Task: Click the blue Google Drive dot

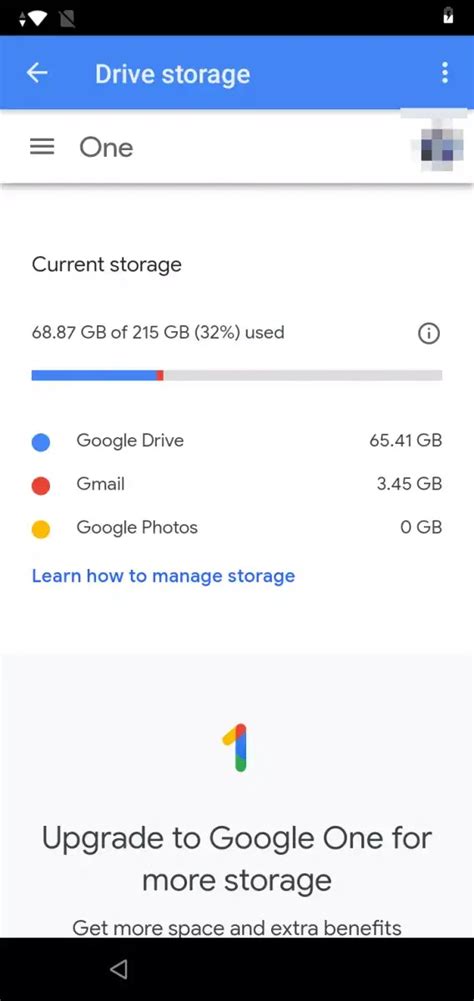Action: pyautogui.click(x=41, y=442)
